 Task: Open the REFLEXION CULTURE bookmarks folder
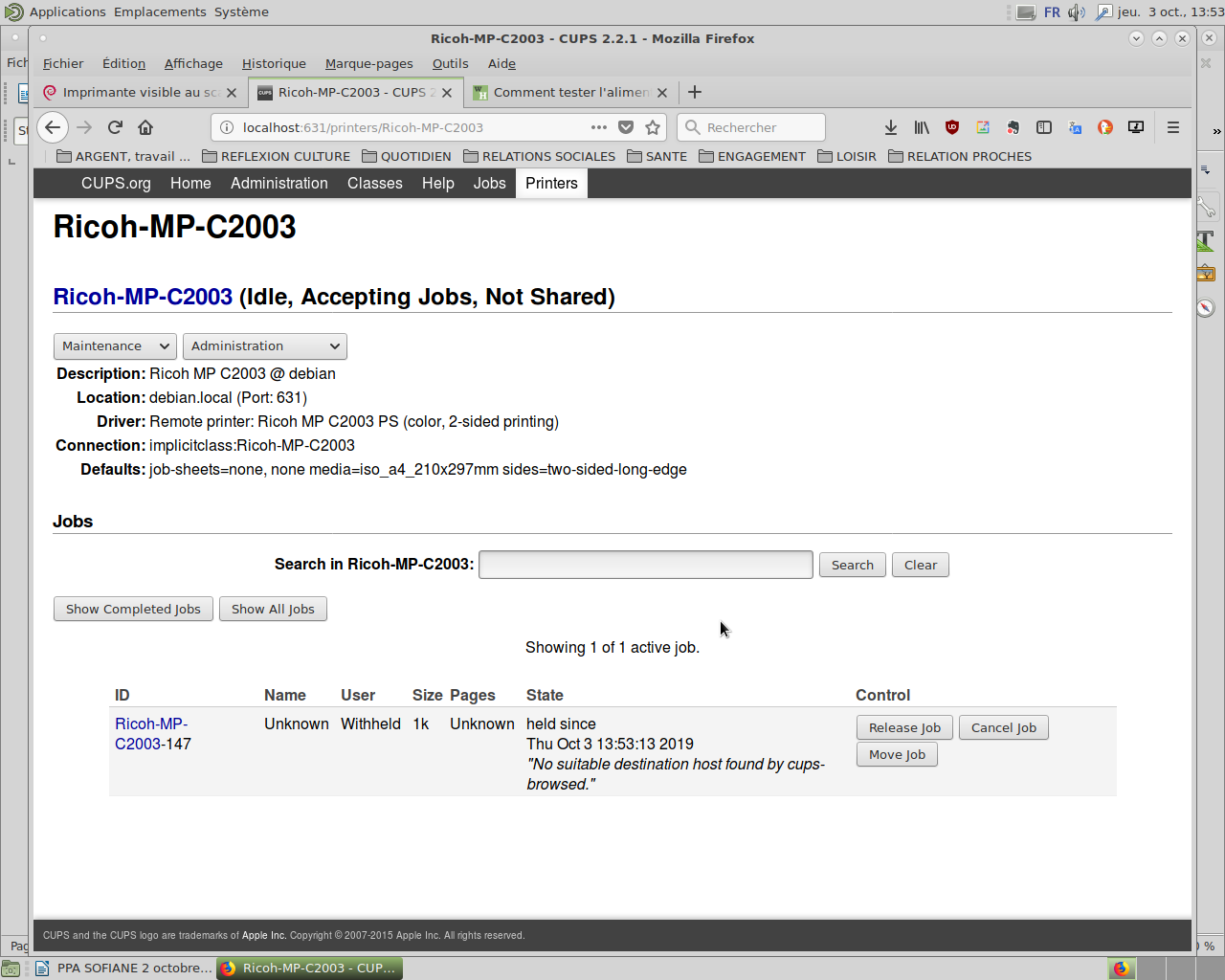277,156
